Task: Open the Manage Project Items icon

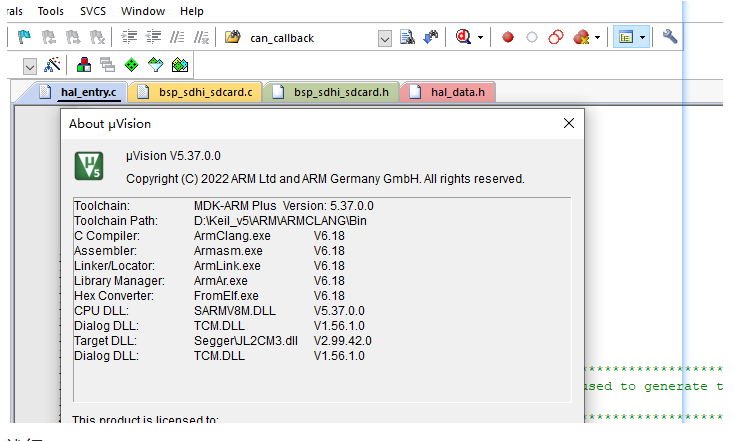Action: tap(84, 65)
